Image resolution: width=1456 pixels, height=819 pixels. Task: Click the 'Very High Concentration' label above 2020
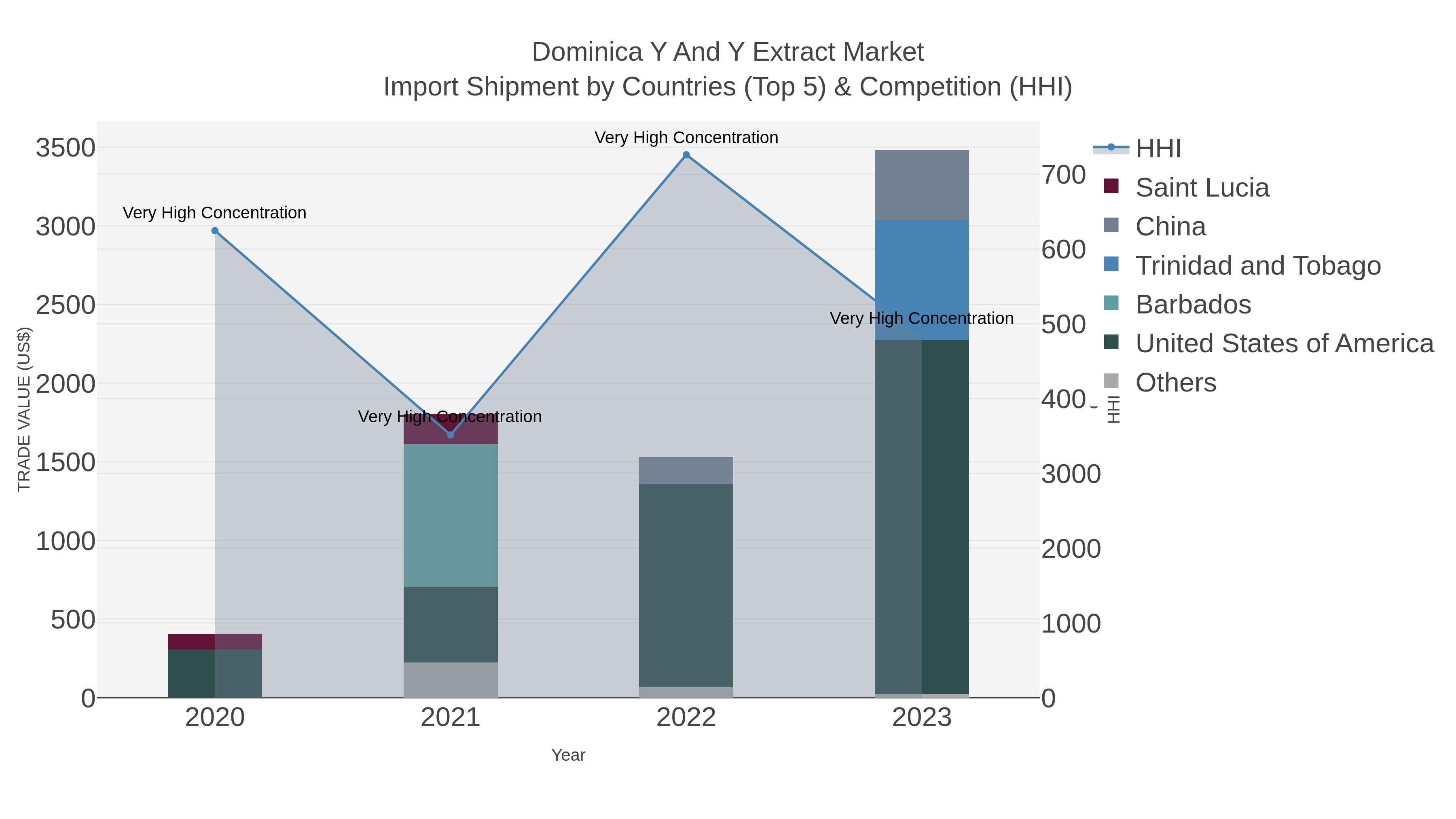tap(215, 212)
